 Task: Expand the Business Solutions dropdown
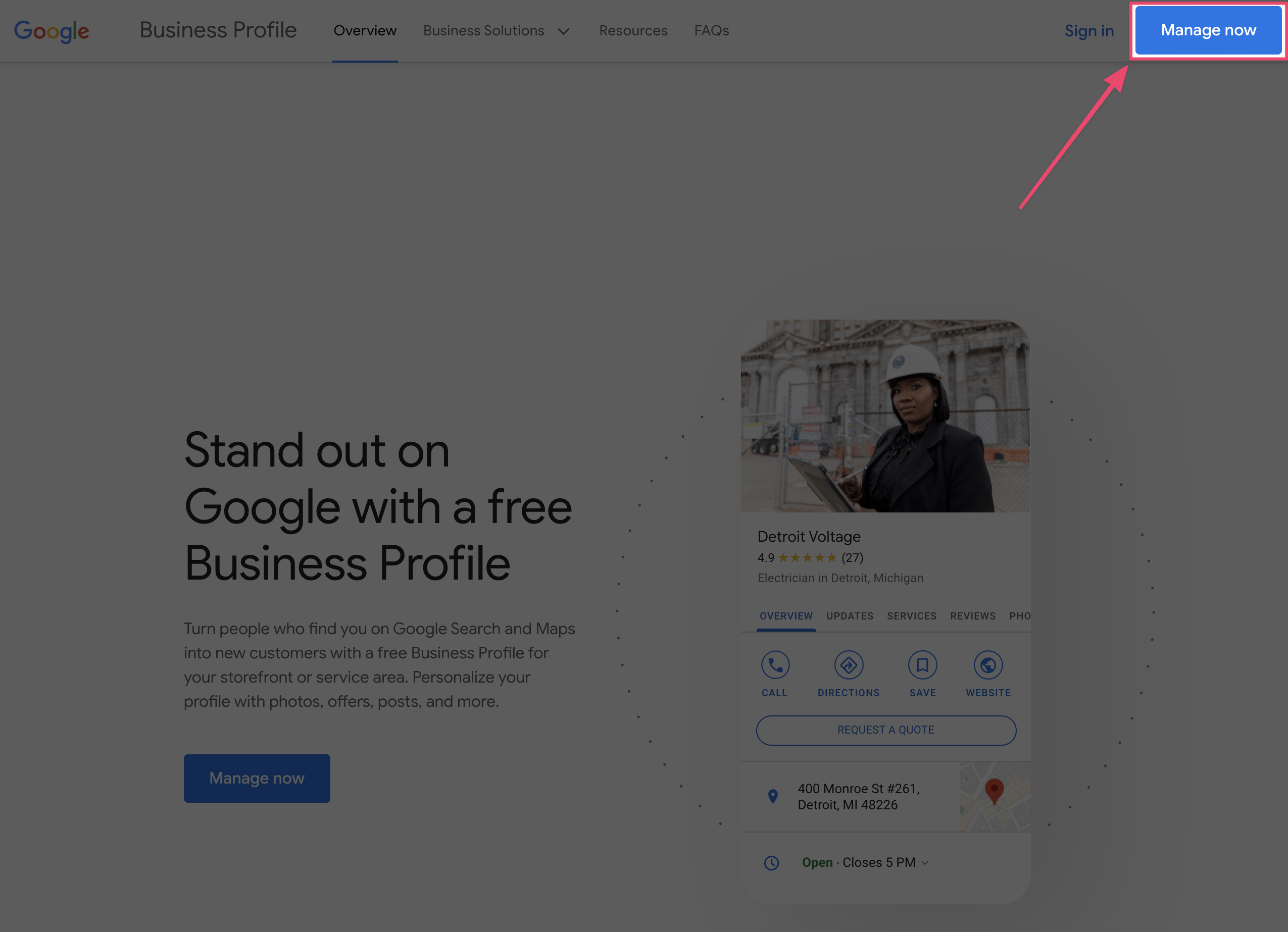[x=497, y=31]
